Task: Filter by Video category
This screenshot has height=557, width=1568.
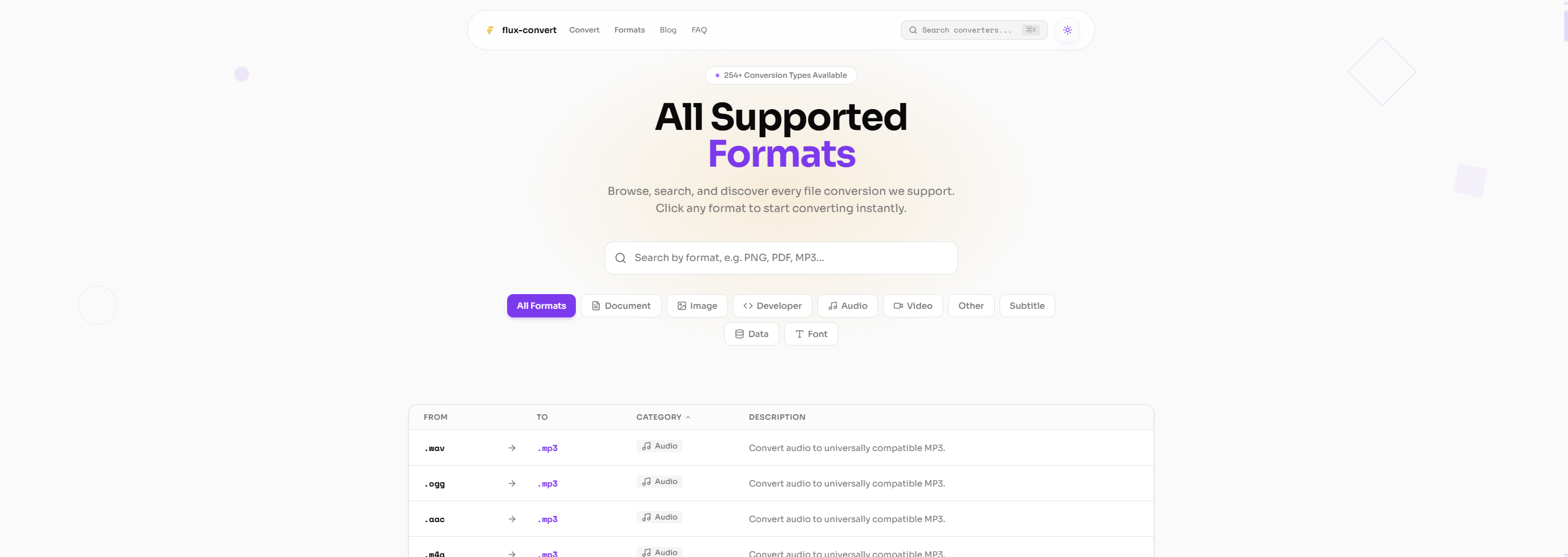Action: [912, 306]
